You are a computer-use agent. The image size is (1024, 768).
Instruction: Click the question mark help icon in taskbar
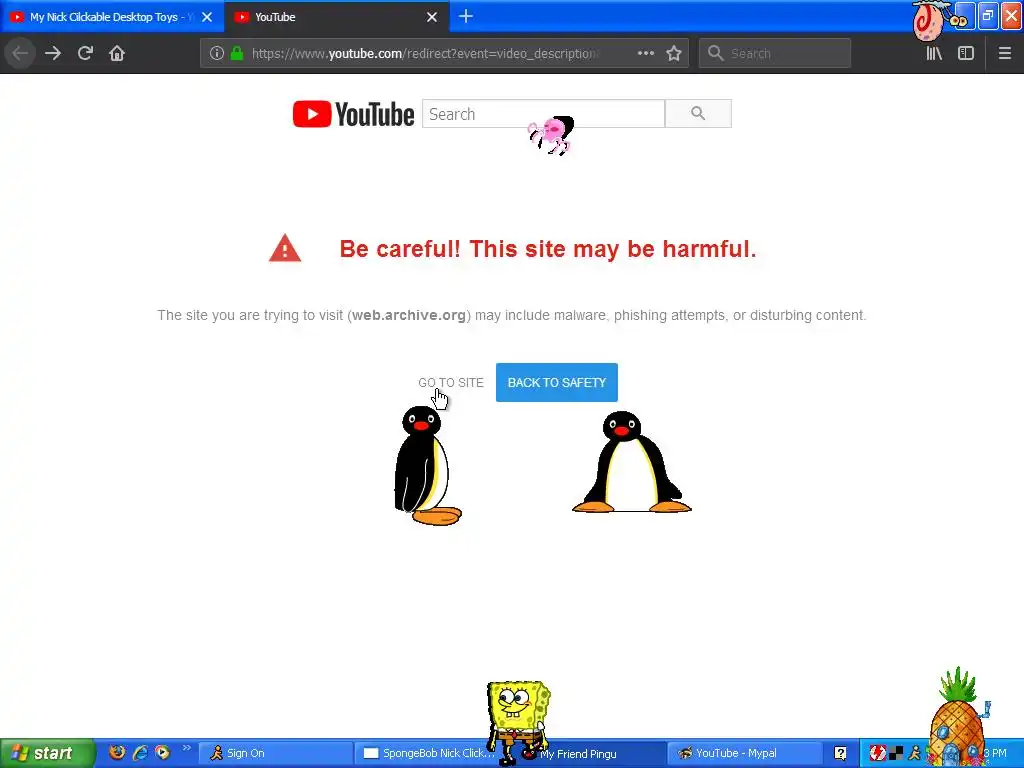tap(840, 754)
